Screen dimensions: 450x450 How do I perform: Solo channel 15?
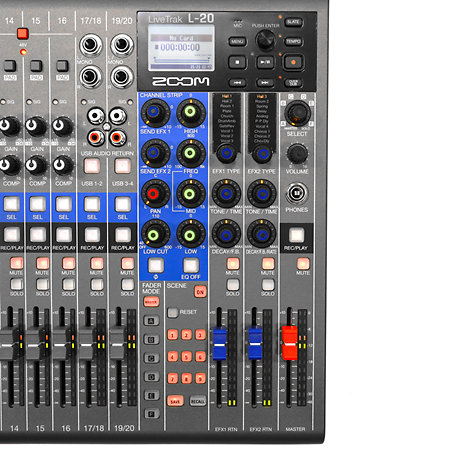(42, 285)
